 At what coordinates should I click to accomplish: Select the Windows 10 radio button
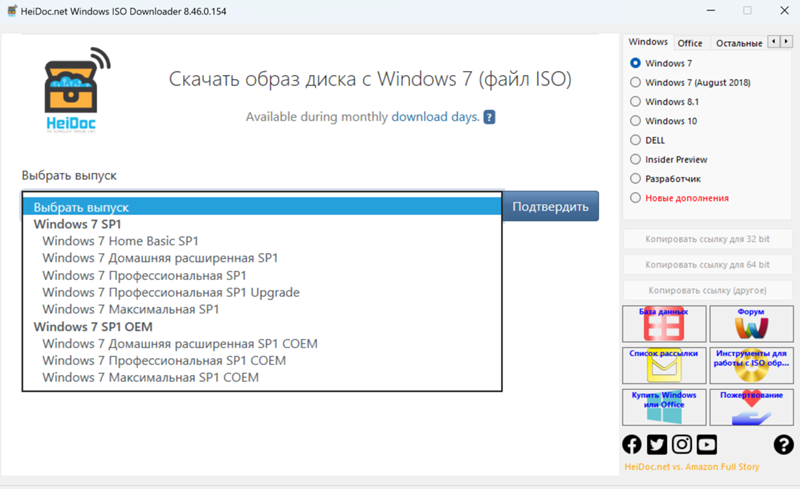tap(635, 121)
